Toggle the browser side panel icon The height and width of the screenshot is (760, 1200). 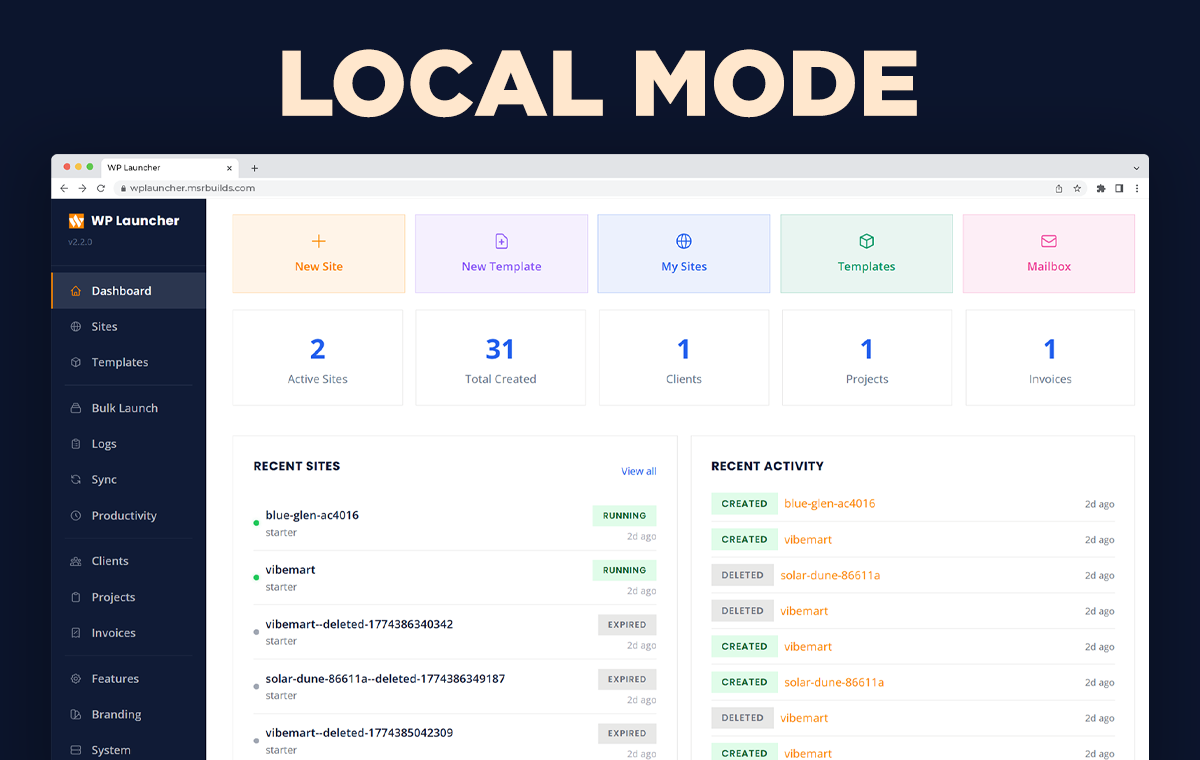tap(1119, 188)
